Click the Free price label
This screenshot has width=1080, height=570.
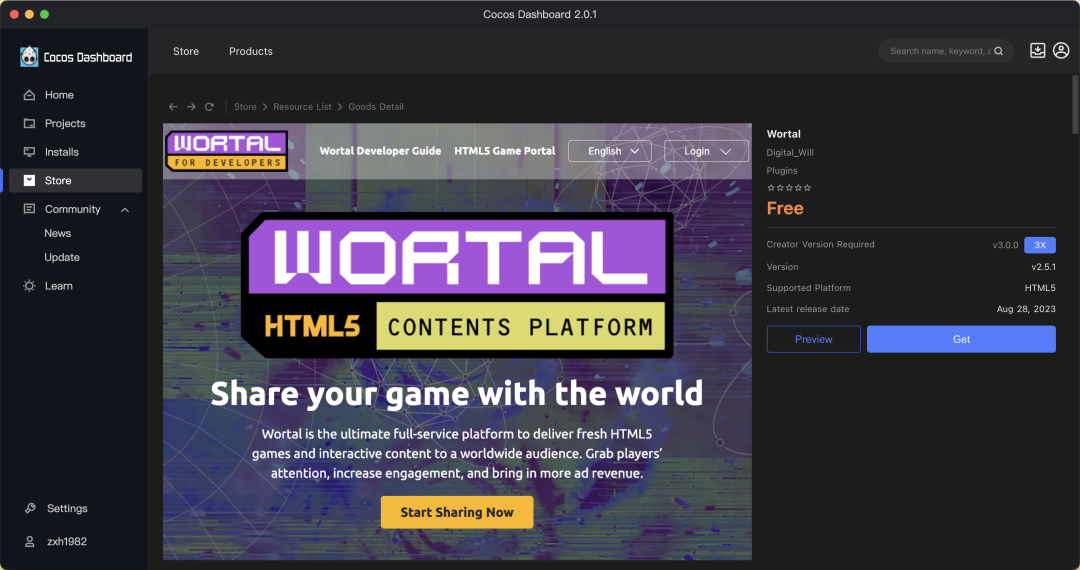pos(785,209)
